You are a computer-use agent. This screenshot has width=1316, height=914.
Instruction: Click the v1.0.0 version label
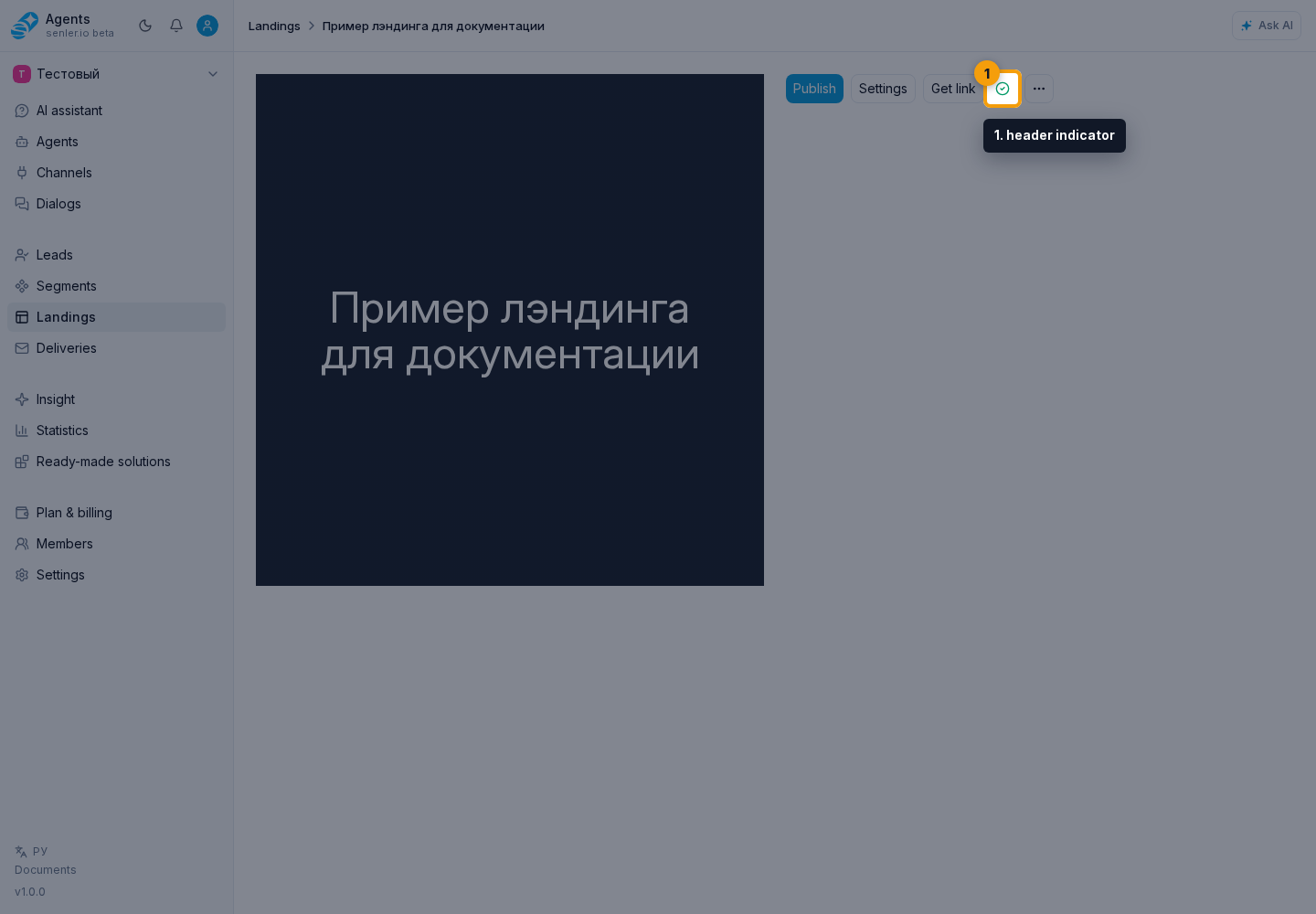[x=30, y=892]
